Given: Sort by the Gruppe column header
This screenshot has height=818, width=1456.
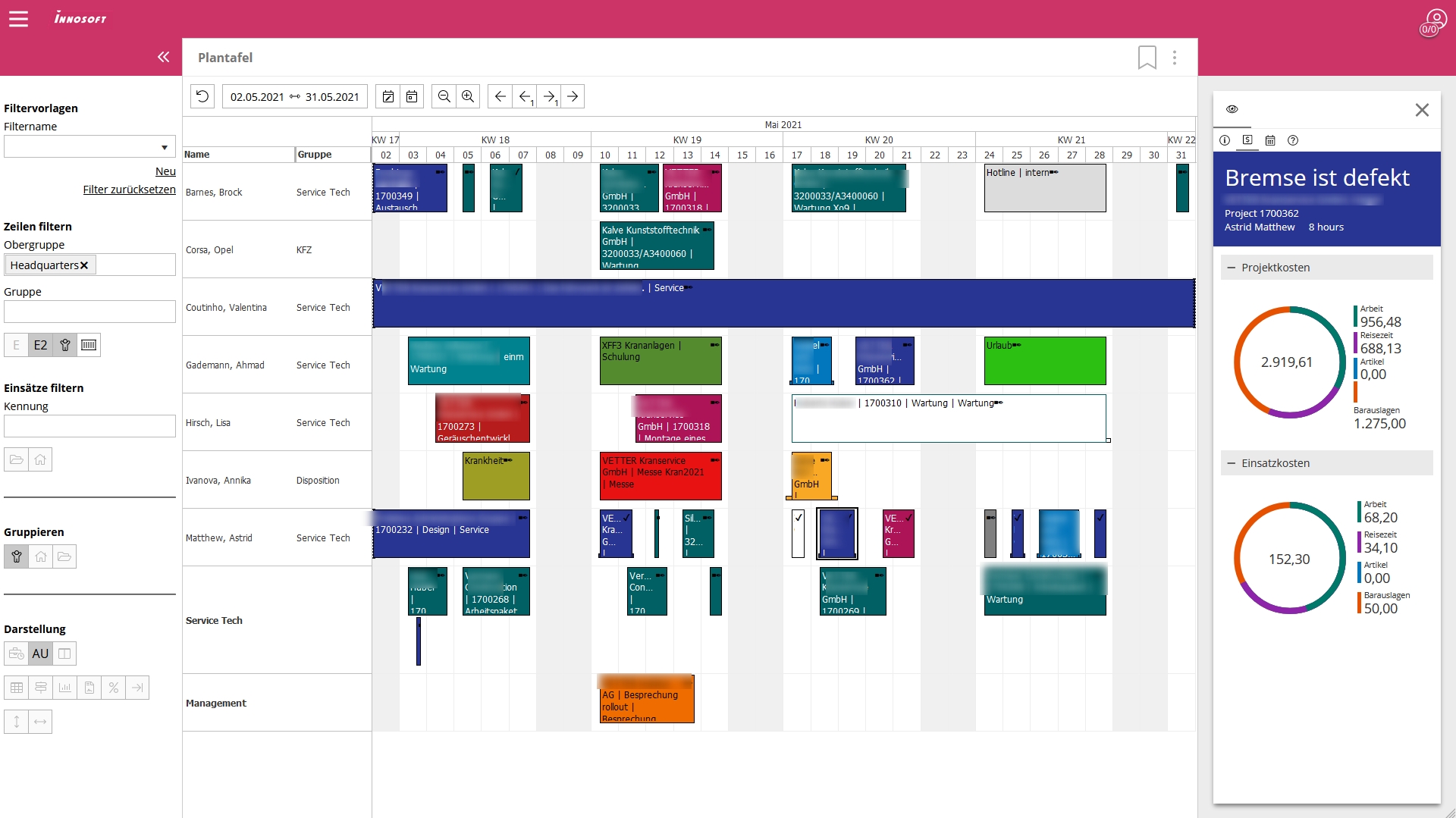Looking at the screenshot, I should pos(333,155).
